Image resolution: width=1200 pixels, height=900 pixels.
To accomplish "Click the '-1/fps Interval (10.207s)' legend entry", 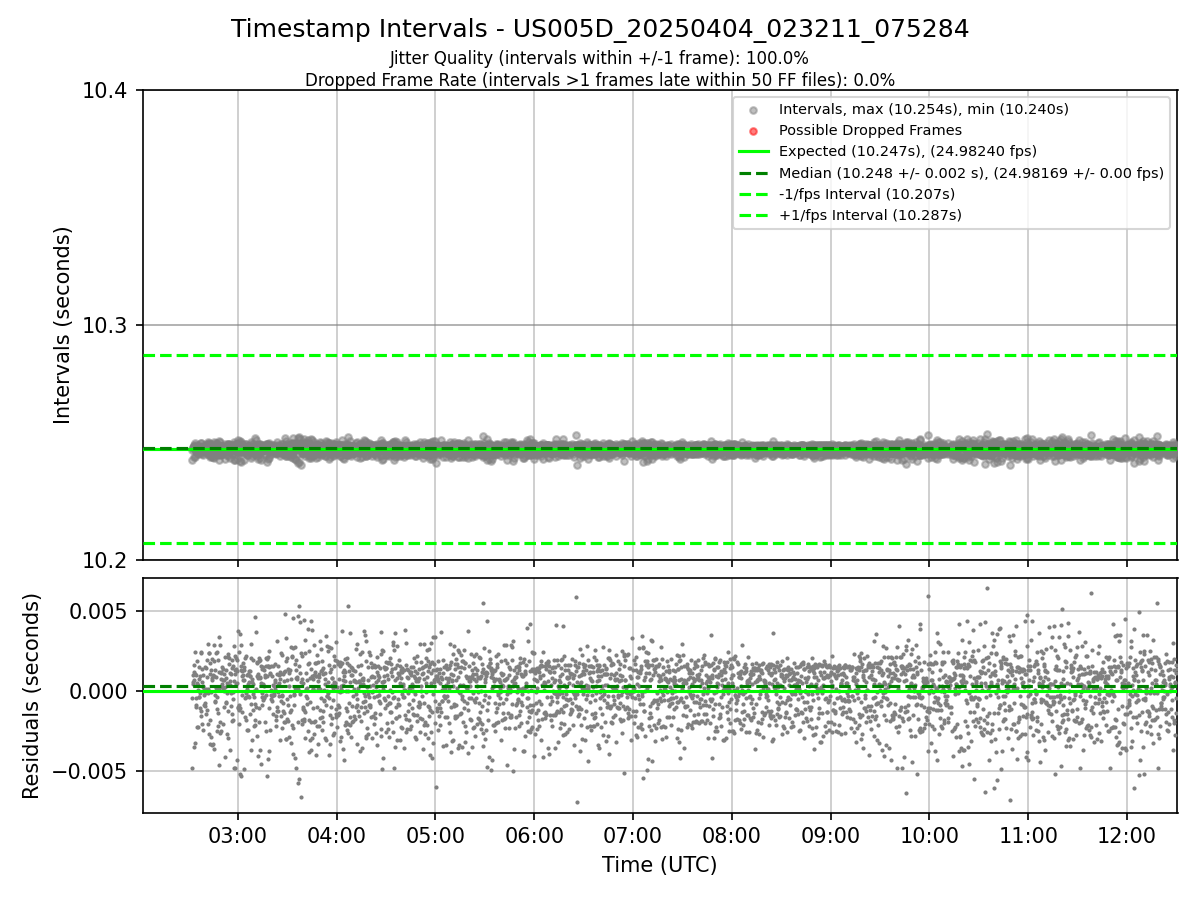I will click(x=867, y=194).
